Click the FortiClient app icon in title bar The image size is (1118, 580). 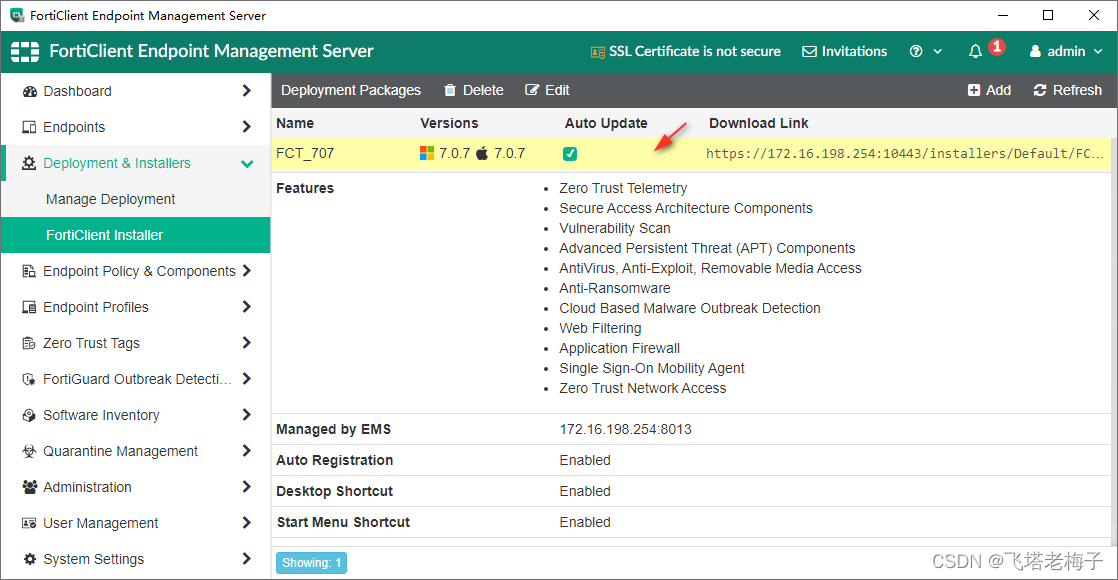16,15
